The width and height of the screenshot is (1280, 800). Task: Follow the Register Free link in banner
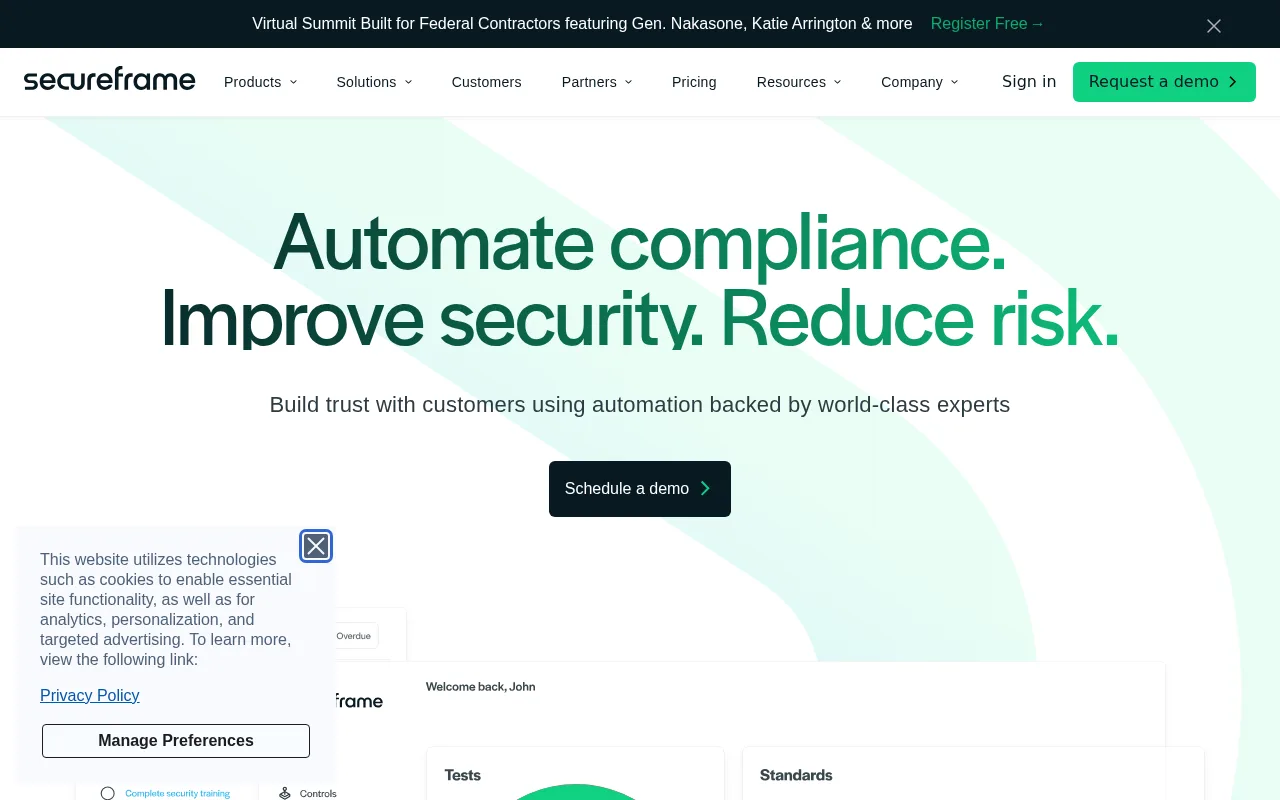[987, 23]
